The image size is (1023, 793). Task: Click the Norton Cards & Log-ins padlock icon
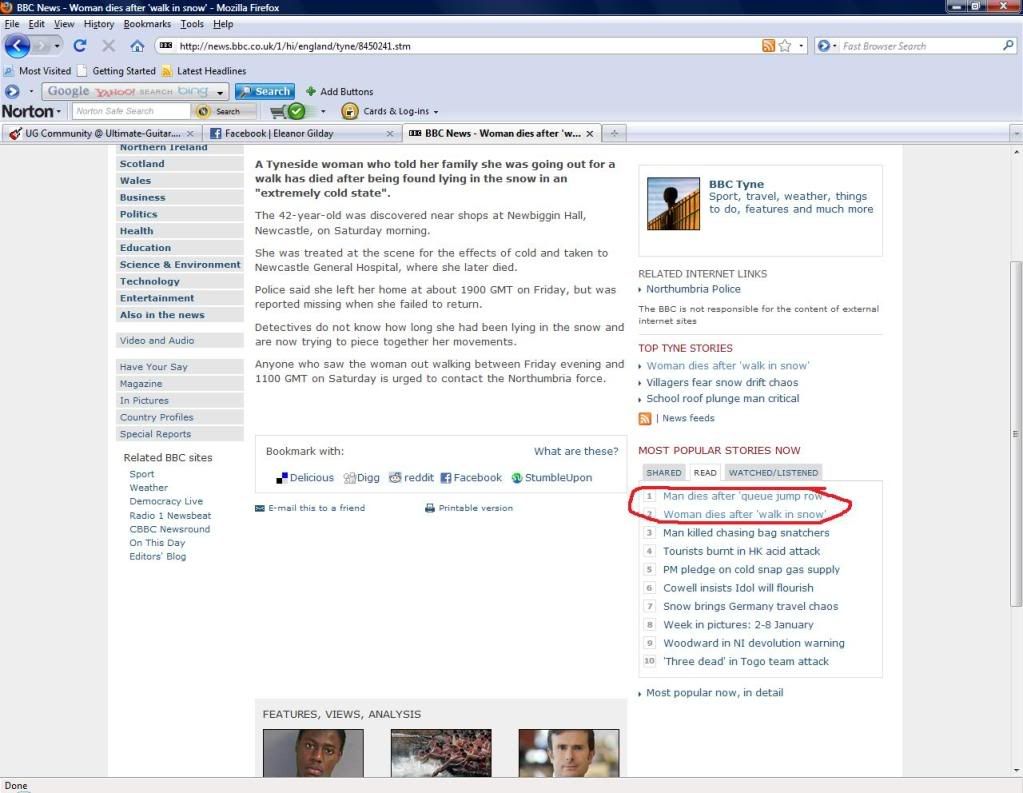(x=350, y=112)
